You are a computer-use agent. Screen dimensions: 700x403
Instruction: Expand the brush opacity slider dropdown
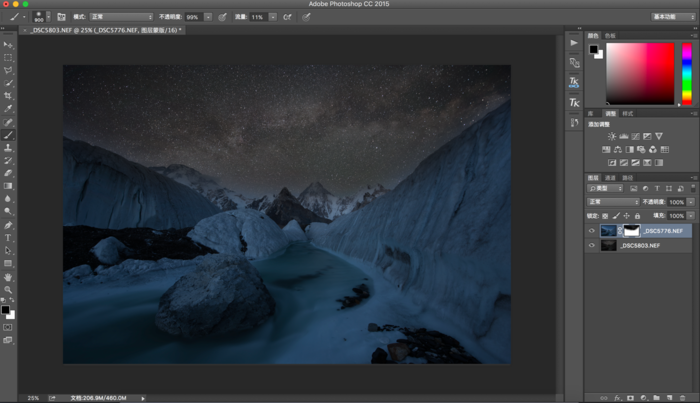(x=208, y=17)
